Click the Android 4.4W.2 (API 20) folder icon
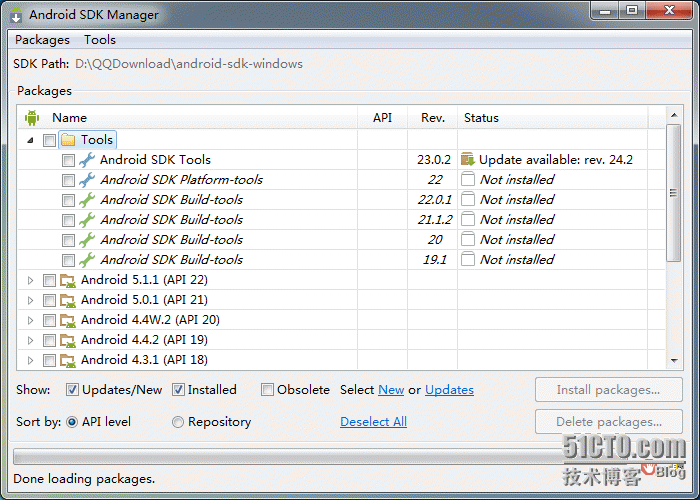700x500 pixels. click(68, 321)
